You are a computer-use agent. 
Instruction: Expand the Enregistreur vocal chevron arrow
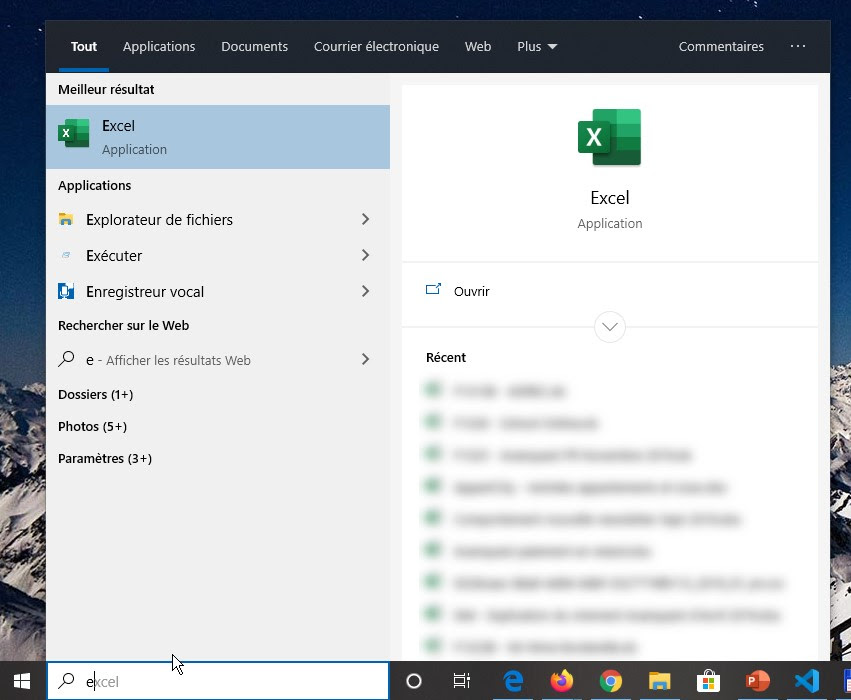tap(365, 291)
